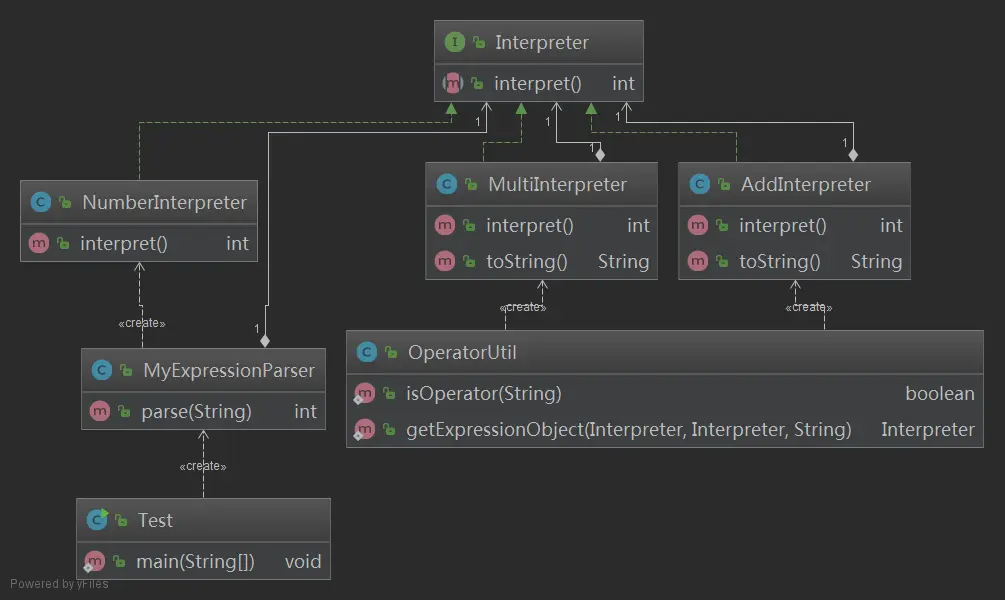Viewport: 1005px width, 600px height.
Task: Select the "main(String[])" method name
Action: tap(195, 562)
